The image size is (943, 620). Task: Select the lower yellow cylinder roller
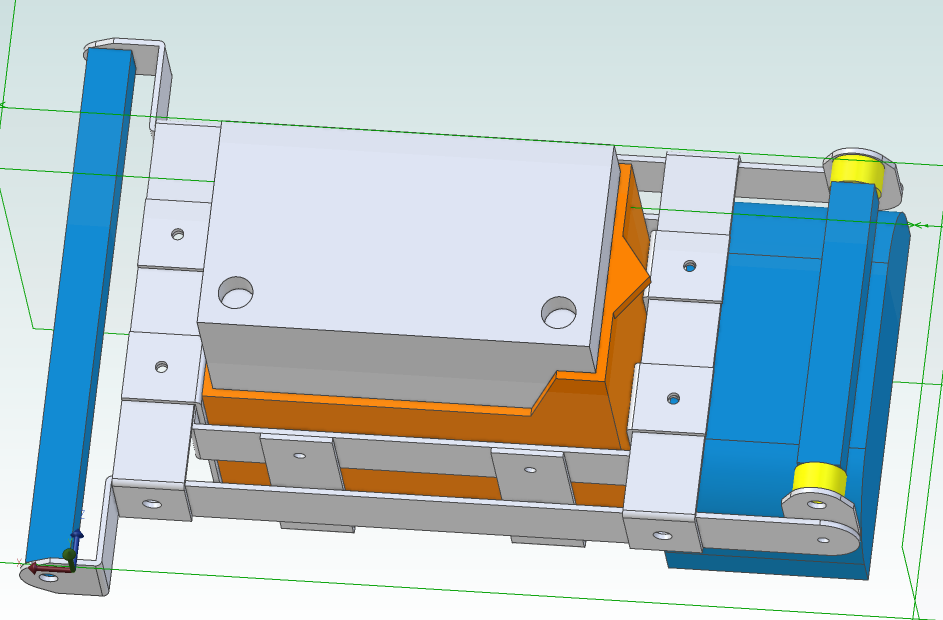click(819, 479)
